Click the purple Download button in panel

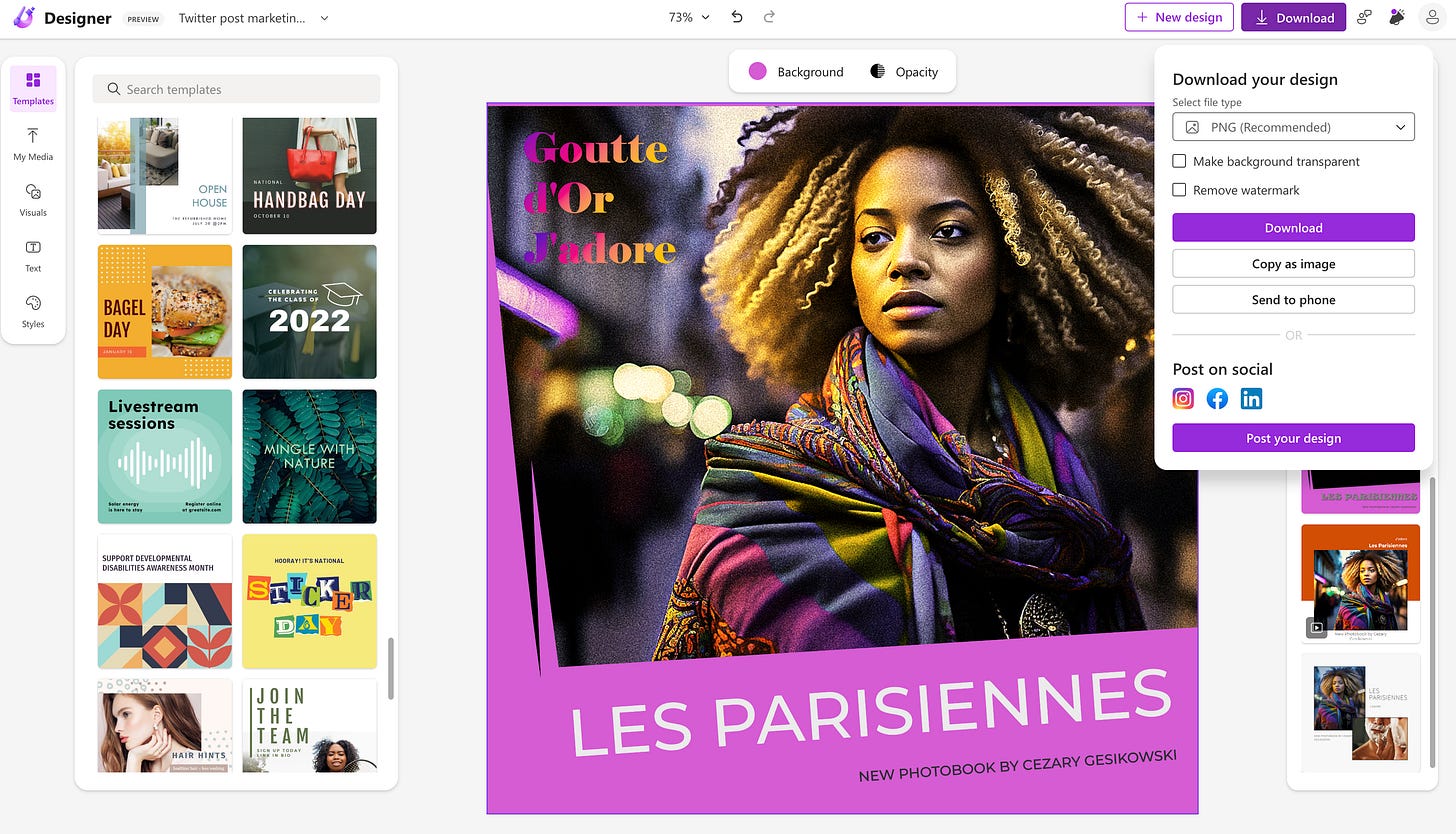click(1293, 228)
